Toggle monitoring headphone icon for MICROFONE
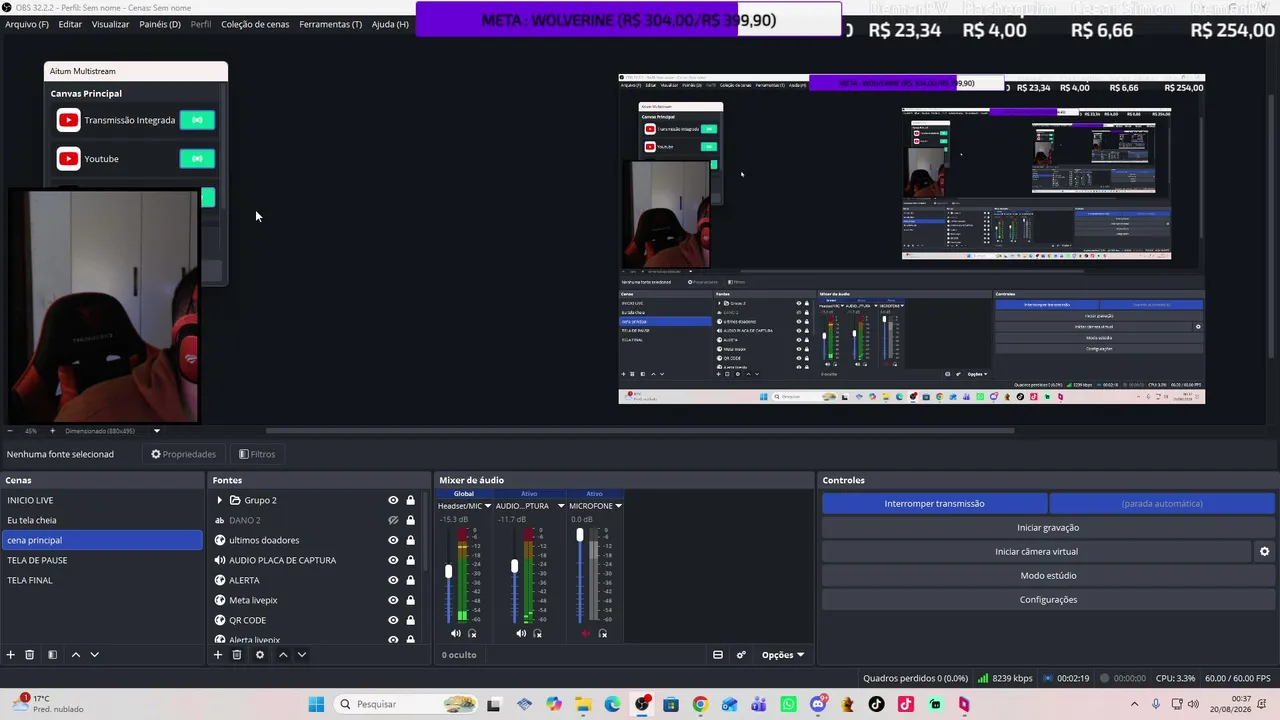This screenshot has width=1280, height=720. 602,633
